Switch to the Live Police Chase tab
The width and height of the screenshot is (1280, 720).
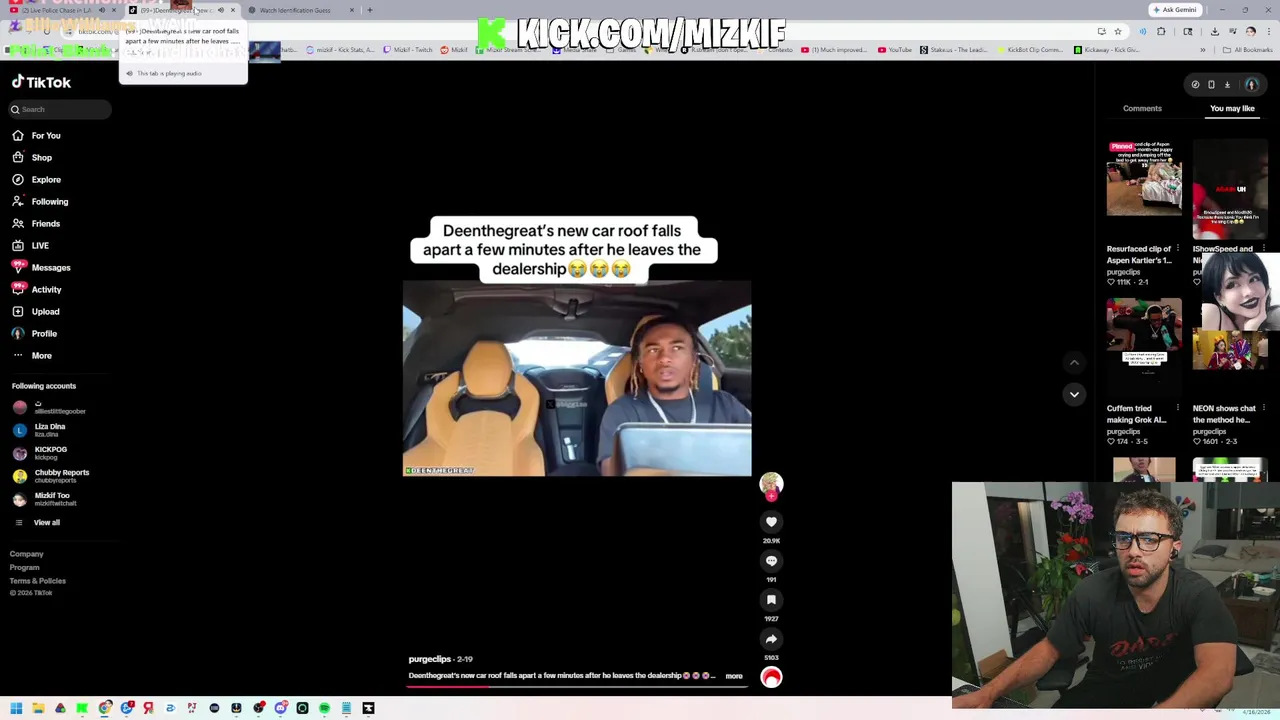point(57,10)
